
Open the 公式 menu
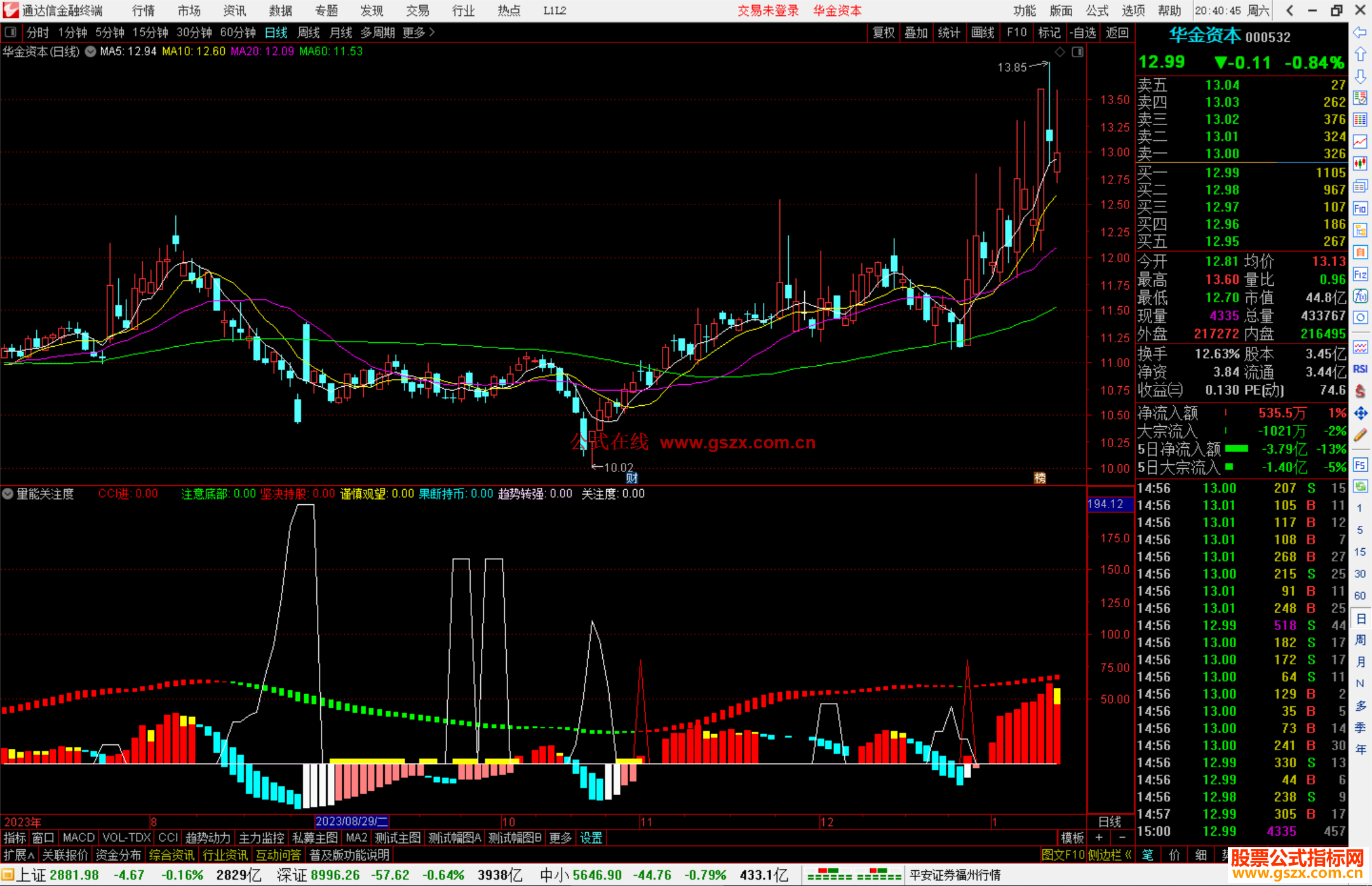point(1096,10)
